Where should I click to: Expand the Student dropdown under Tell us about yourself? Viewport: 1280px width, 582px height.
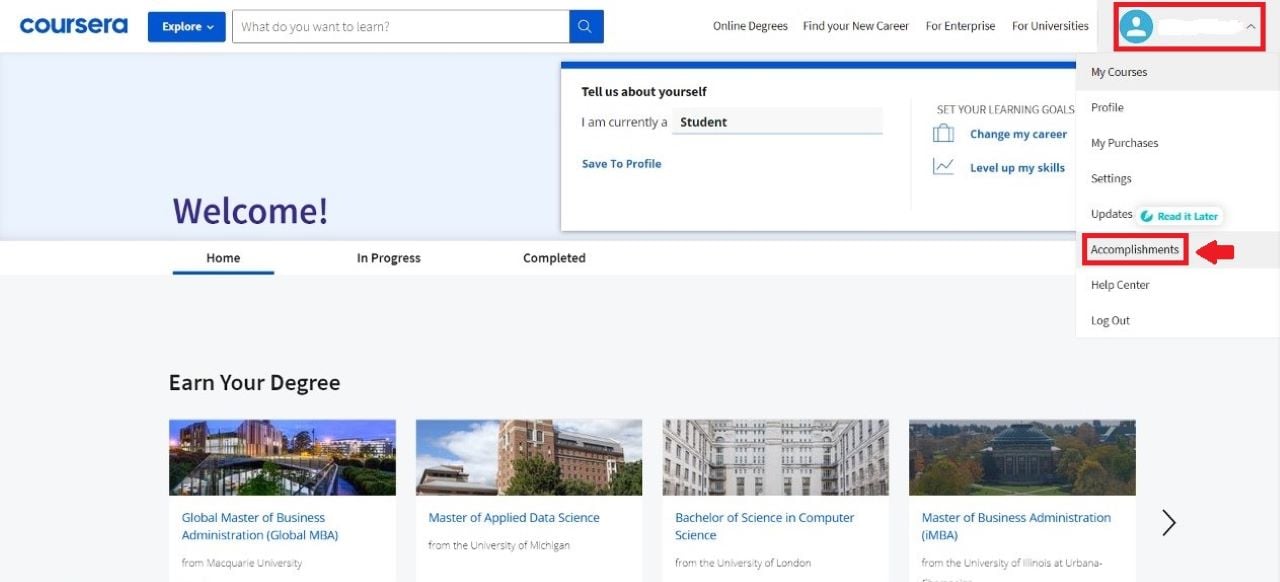(x=775, y=121)
